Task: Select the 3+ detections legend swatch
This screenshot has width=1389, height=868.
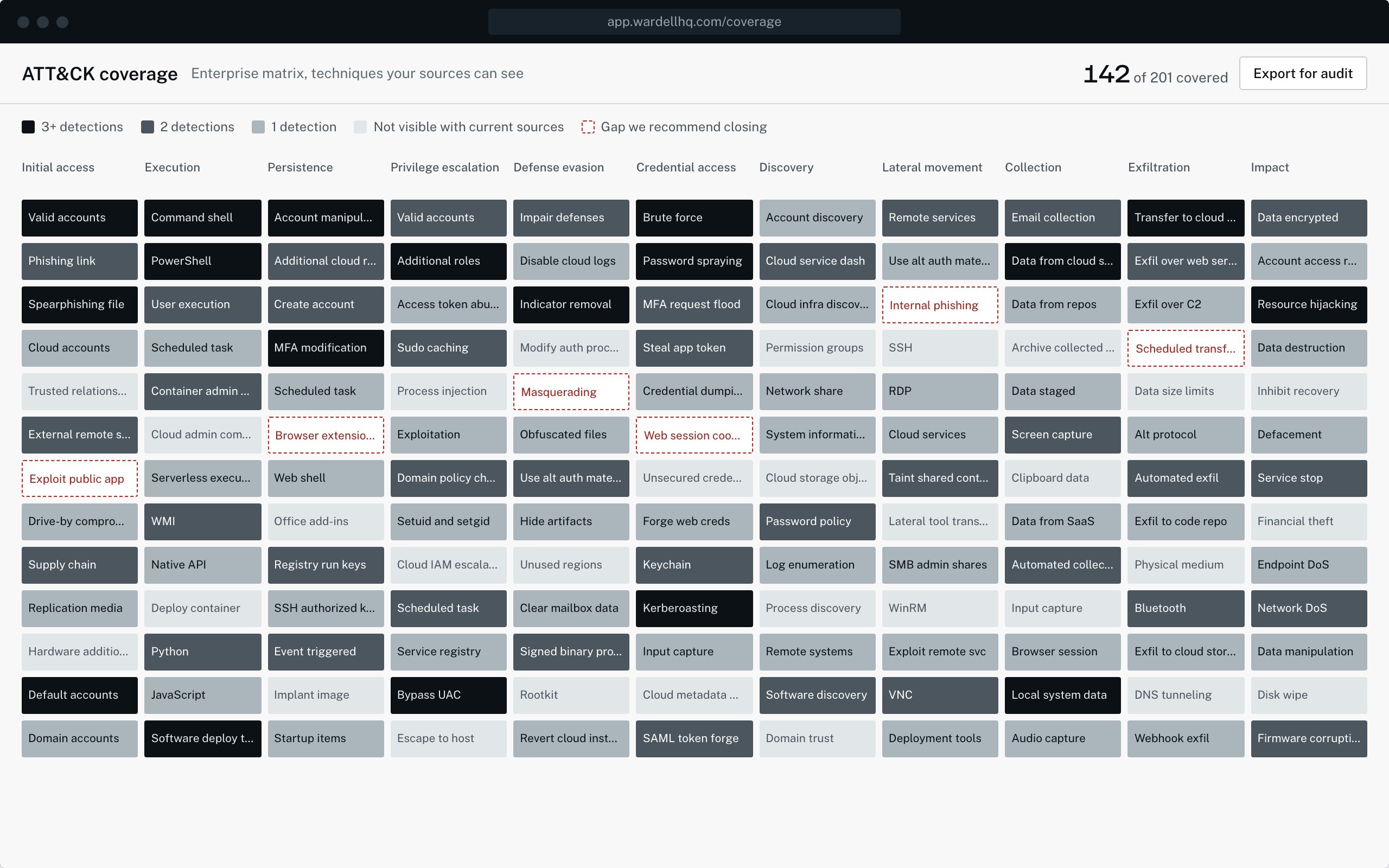Action: [x=28, y=127]
